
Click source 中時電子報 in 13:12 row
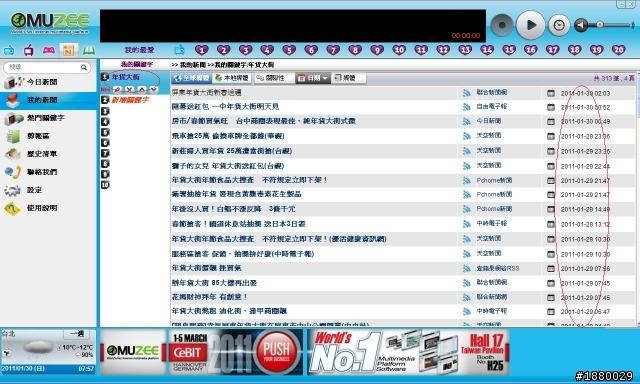pos(492,224)
